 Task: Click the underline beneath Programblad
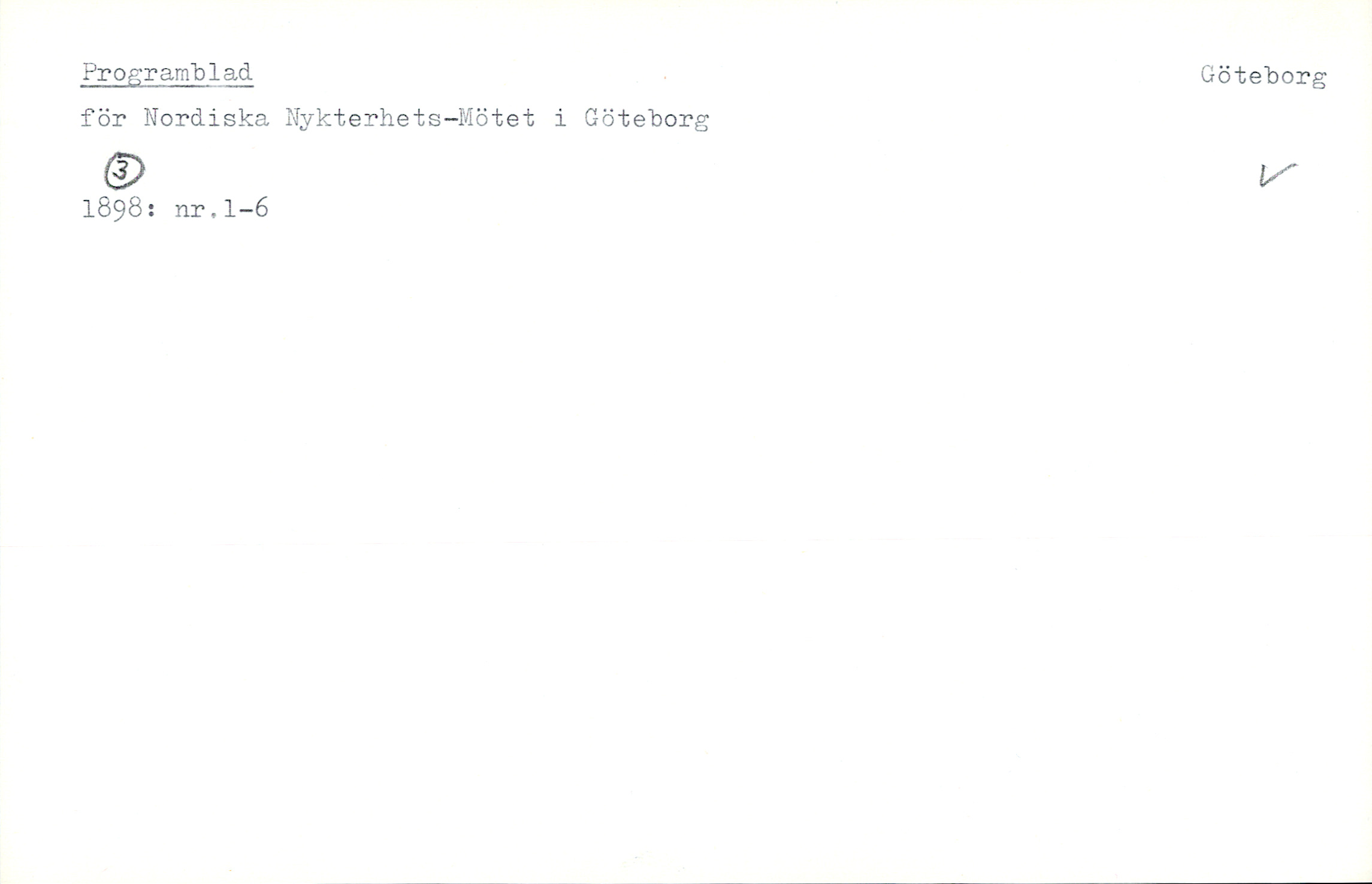pyautogui.click(x=167, y=86)
